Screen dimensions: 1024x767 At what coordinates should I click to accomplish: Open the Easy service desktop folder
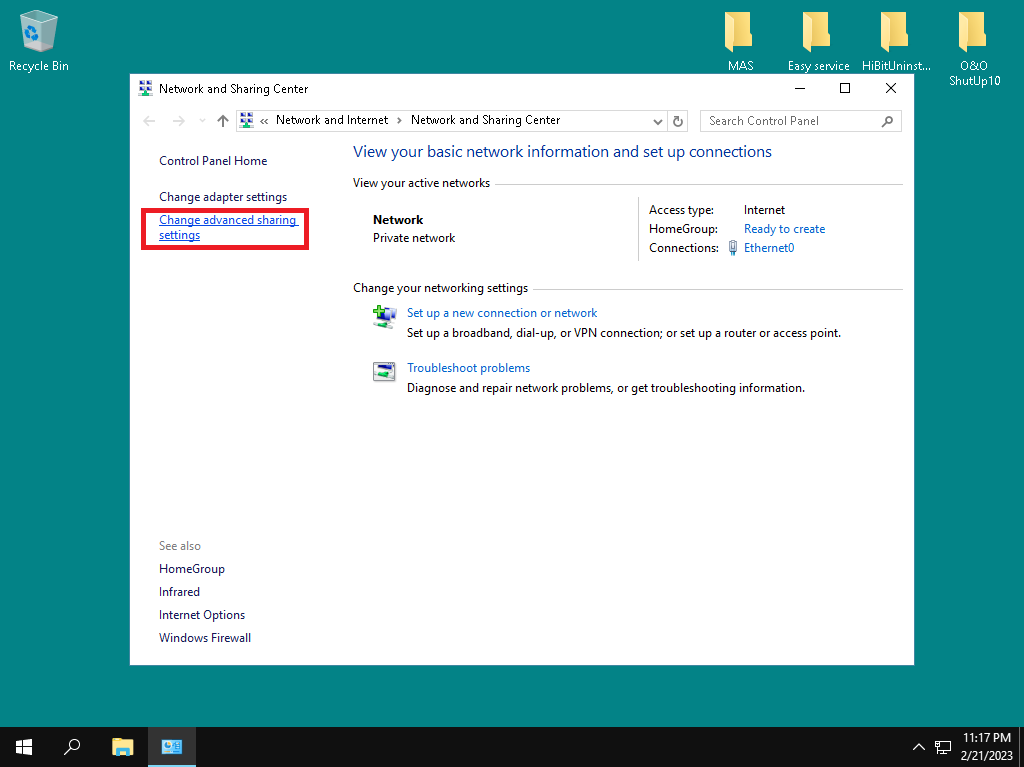pos(817,40)
